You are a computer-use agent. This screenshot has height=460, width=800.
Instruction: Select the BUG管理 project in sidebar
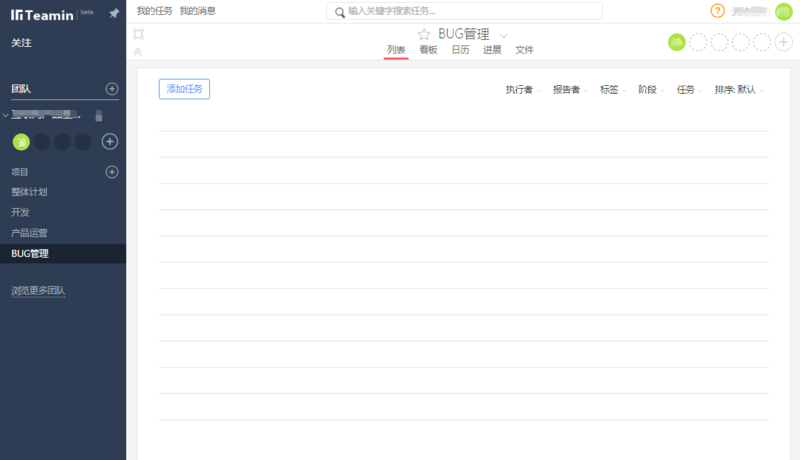(63, 253)
